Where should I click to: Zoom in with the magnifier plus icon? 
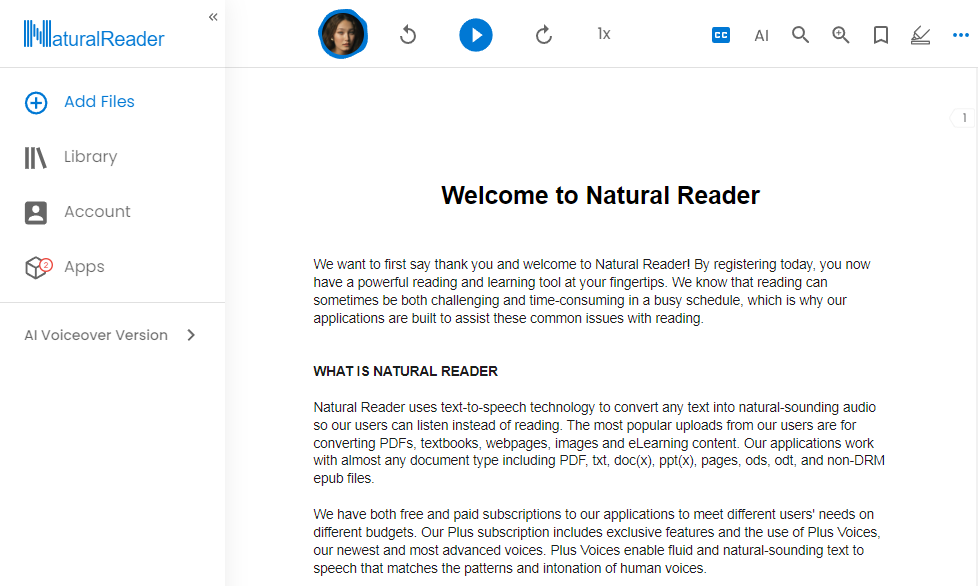tap(841, 35)
